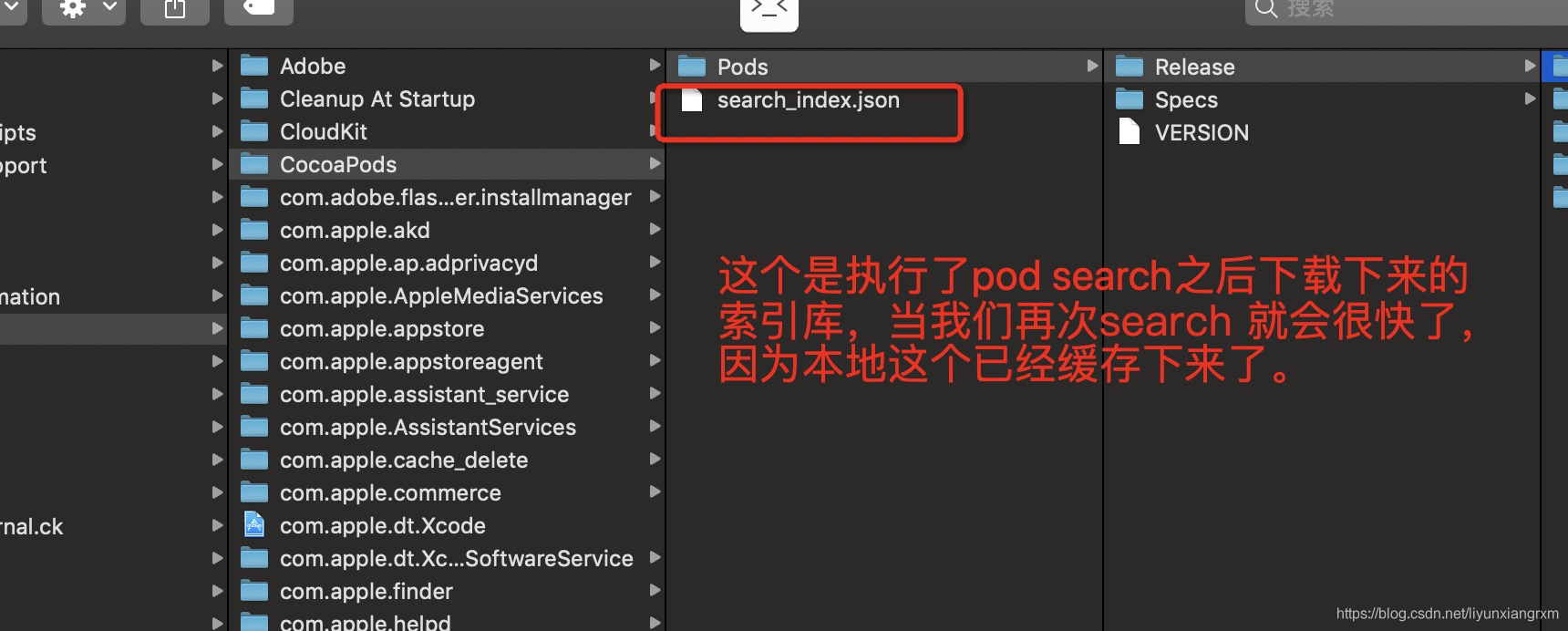Click the com.apple.finder folder icon
This screenshot has height=631, width=1568.
coord(254,591)
